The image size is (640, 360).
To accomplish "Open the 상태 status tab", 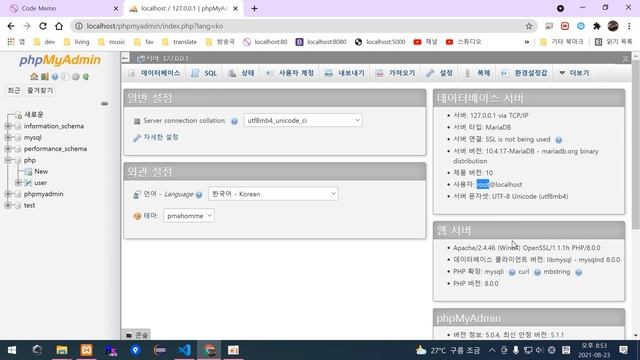I will pyautogui.click(x=241, y=73).
